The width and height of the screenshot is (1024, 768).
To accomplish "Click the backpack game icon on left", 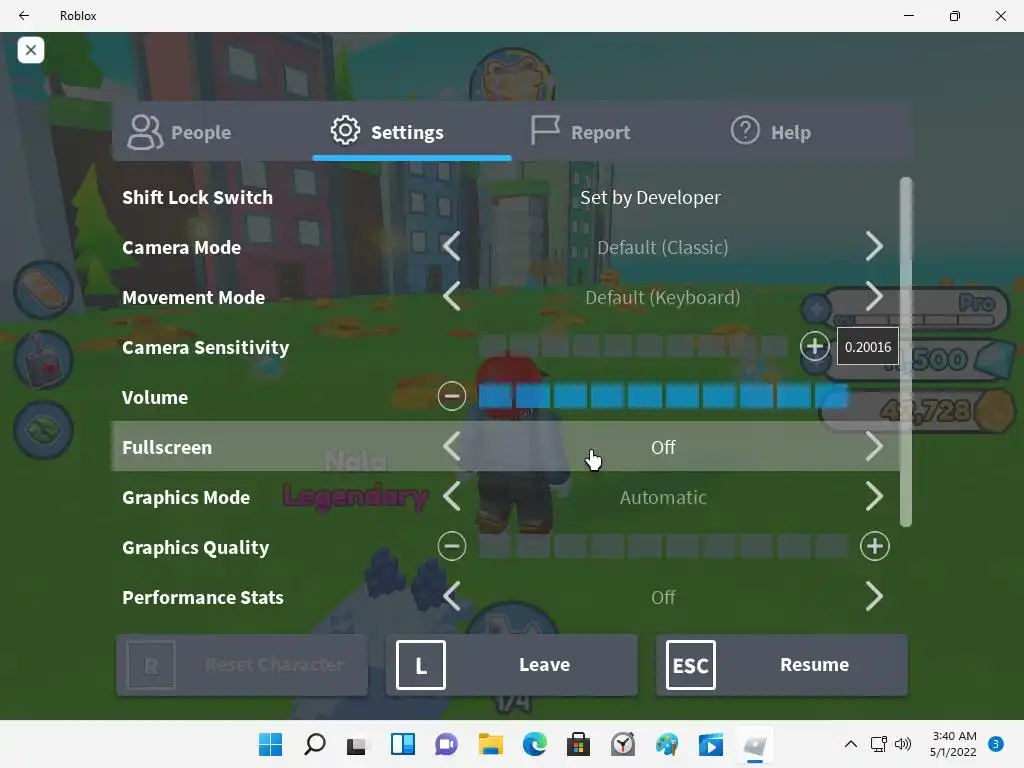I will [x=44, y=360].
